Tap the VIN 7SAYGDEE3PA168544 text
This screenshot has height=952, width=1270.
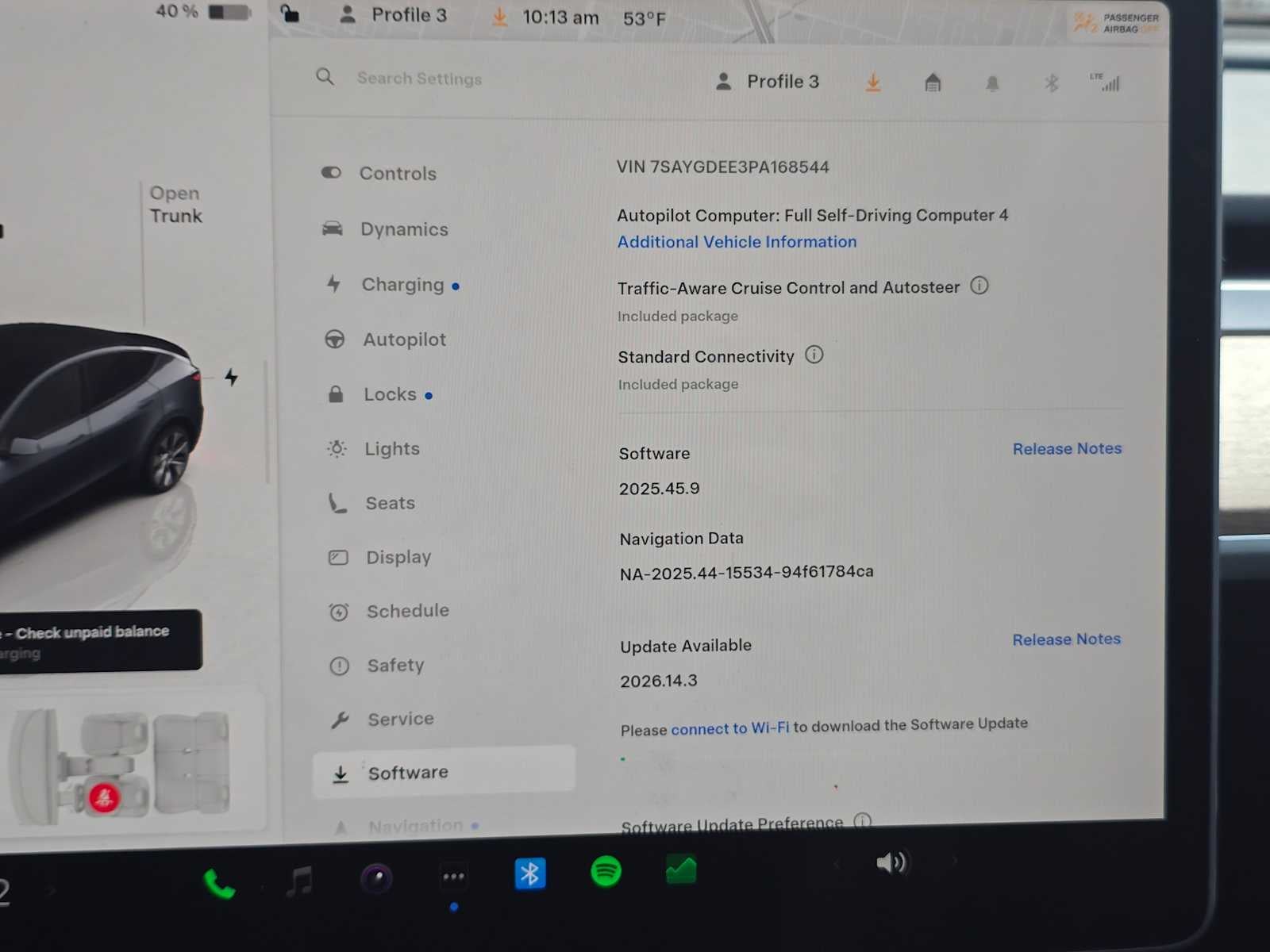tap(723, 167)
